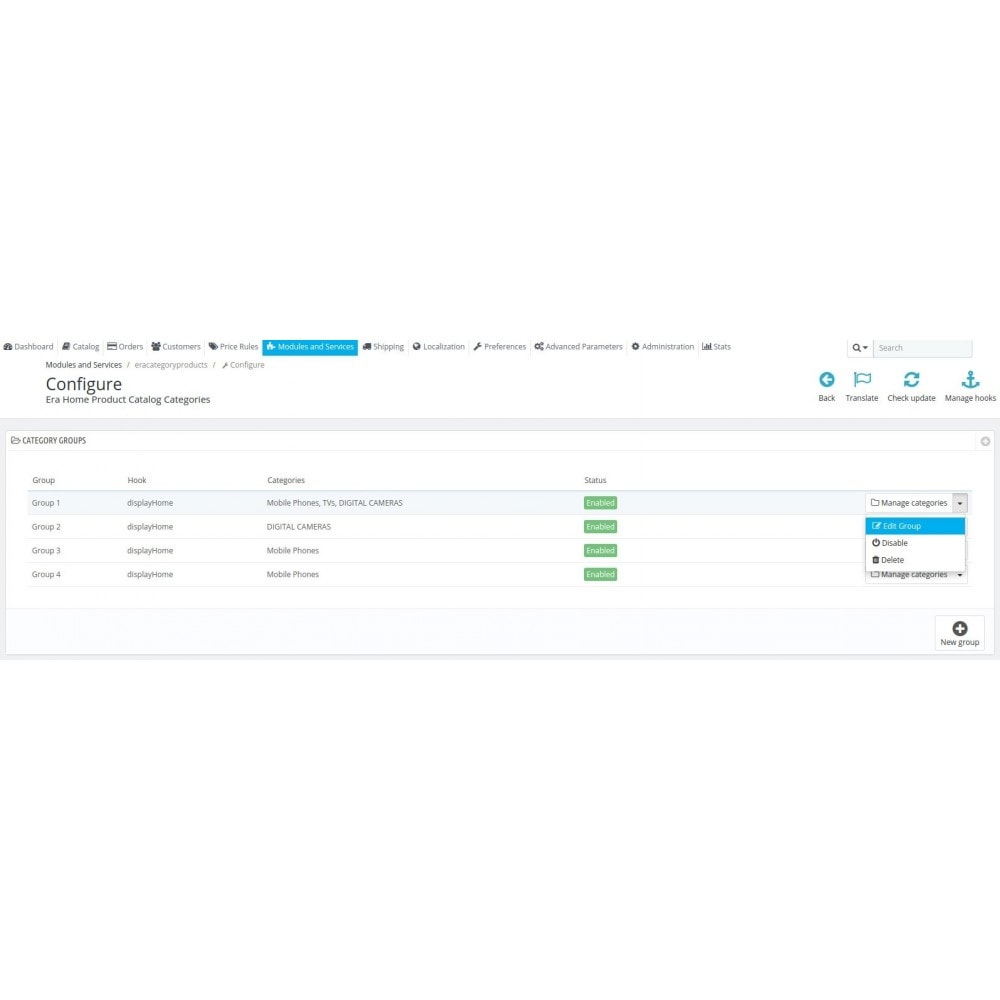Follow the Modules and Services breadcrumb link

click(x=84, y=365)
